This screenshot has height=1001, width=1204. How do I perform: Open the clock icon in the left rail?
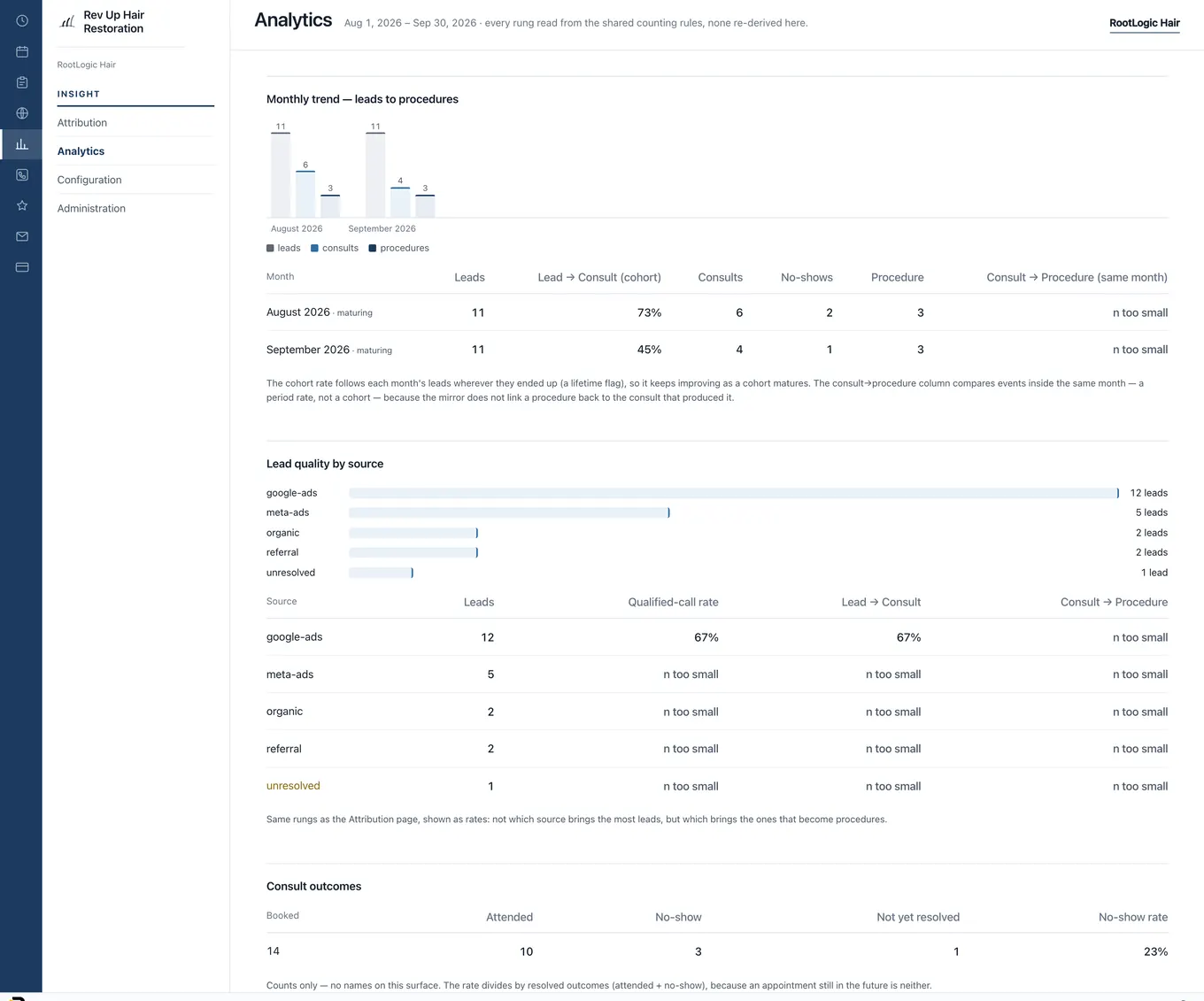[x=22, y=20]
